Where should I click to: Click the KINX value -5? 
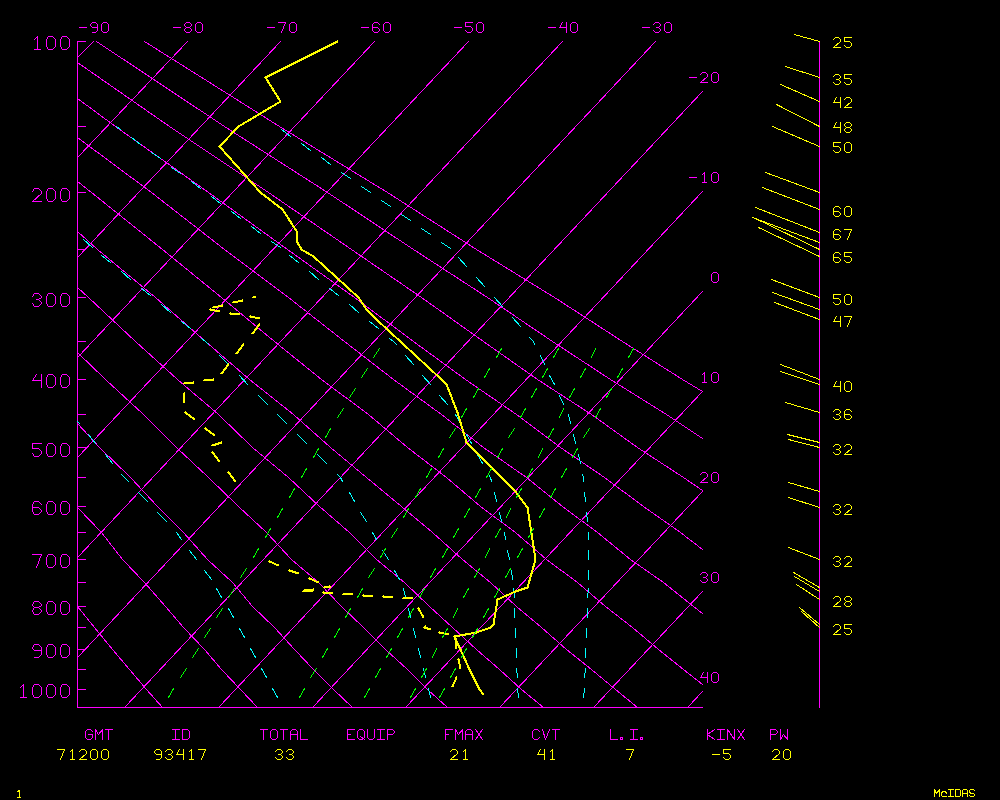tap(721, 755)
